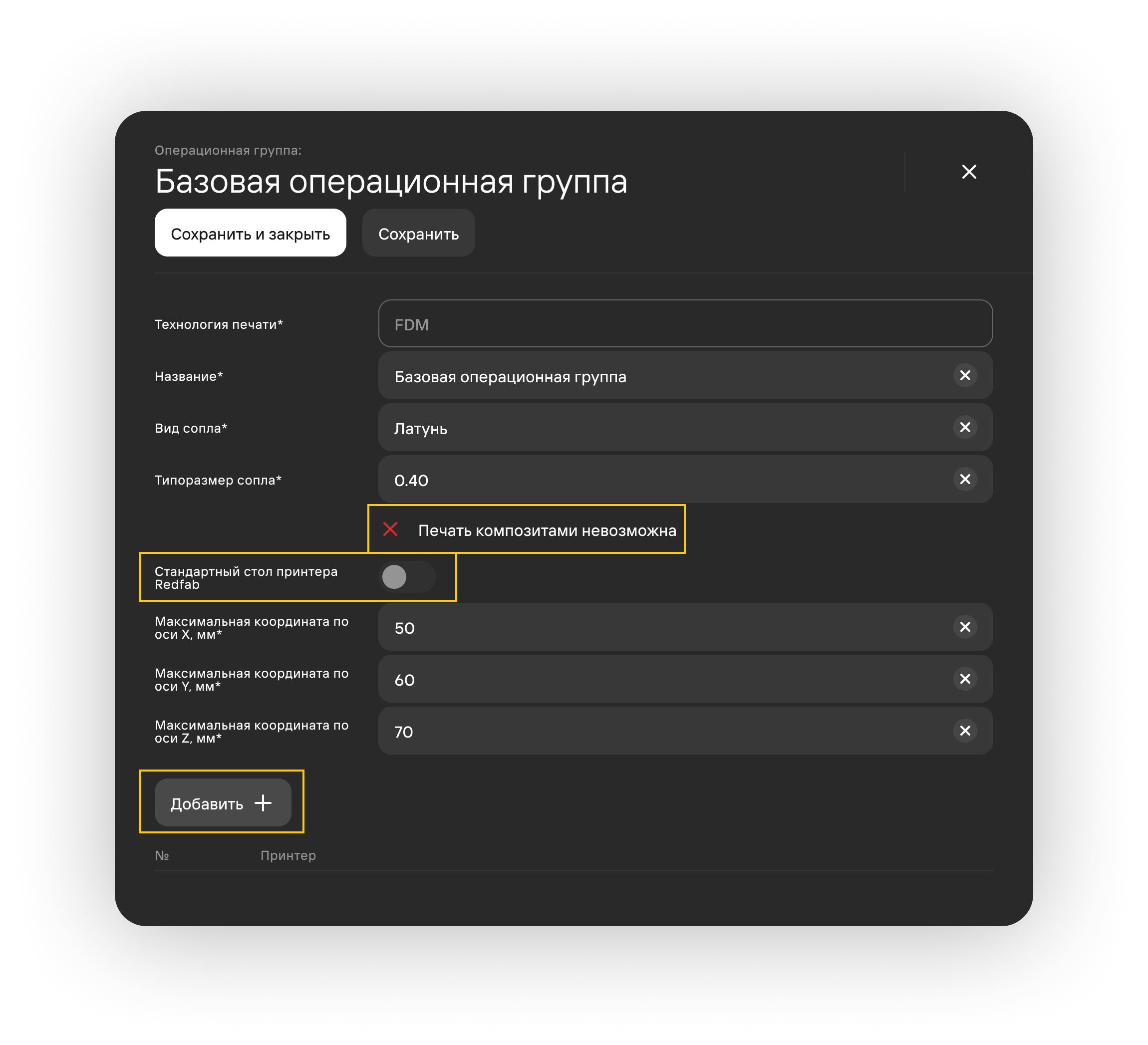The image size is (1148, 1045).
Task: Open the Технология печати FDM field
Action: pos(685,323)
